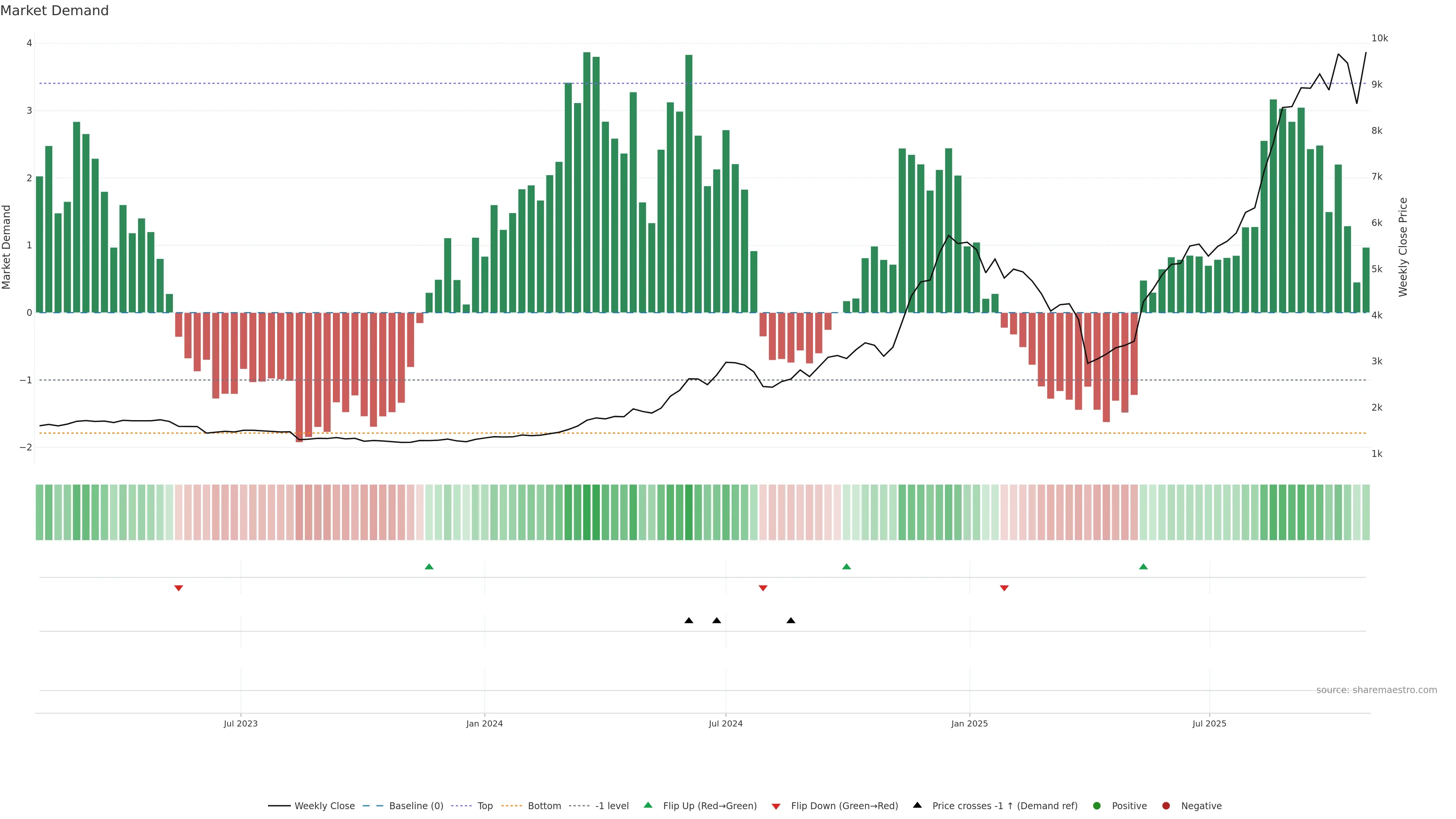Toggle the -1 level legend entry

pos(612,805)
